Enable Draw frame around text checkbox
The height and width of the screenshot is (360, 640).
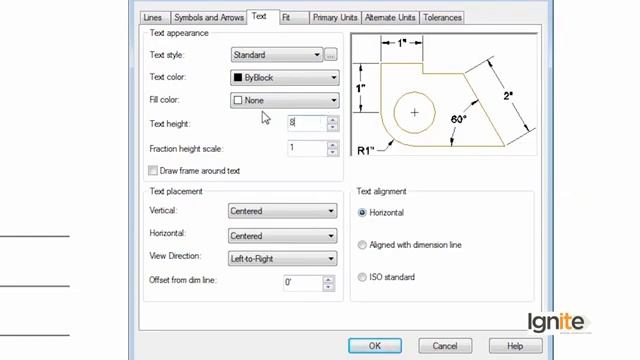click(153, 171)
